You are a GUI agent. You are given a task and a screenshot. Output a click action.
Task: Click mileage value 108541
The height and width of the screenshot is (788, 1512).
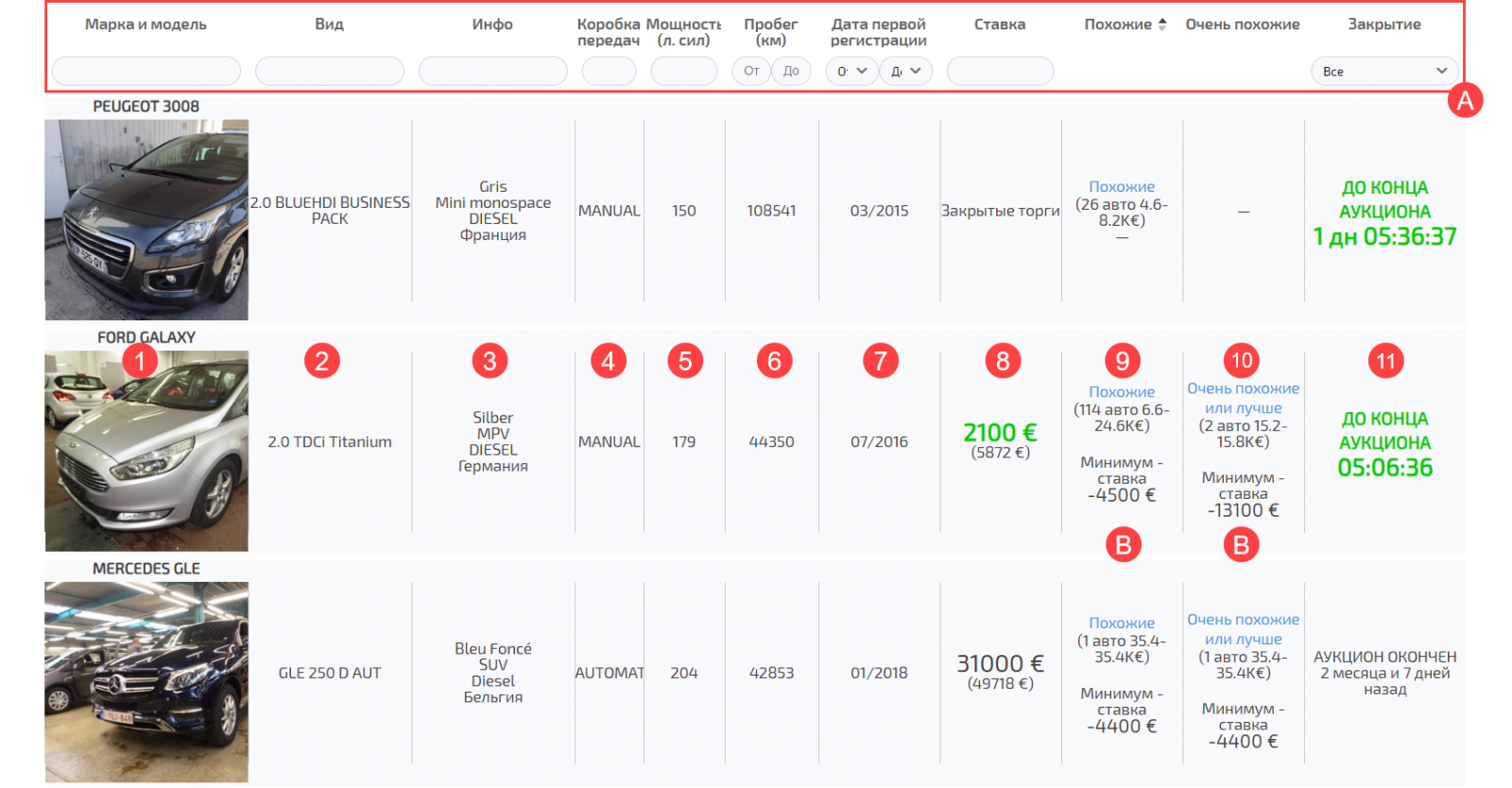click(x=771, y=211)
